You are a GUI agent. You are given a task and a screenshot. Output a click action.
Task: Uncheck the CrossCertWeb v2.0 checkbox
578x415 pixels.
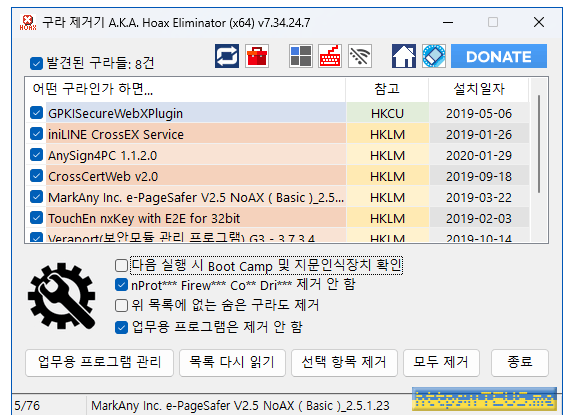pos(36,176)
